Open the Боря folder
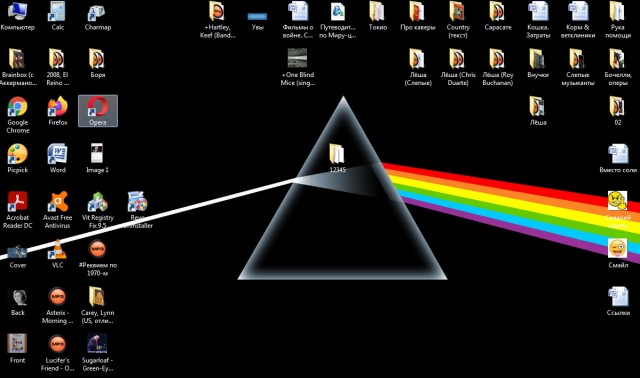 [x=98, y=64]
